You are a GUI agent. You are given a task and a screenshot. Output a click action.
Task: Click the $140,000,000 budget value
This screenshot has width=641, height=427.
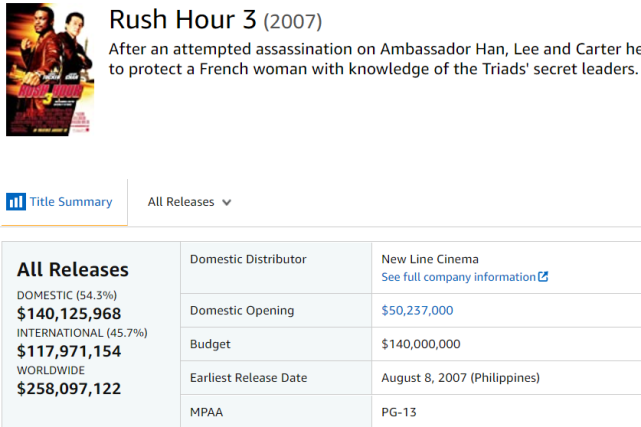[421, 344]
